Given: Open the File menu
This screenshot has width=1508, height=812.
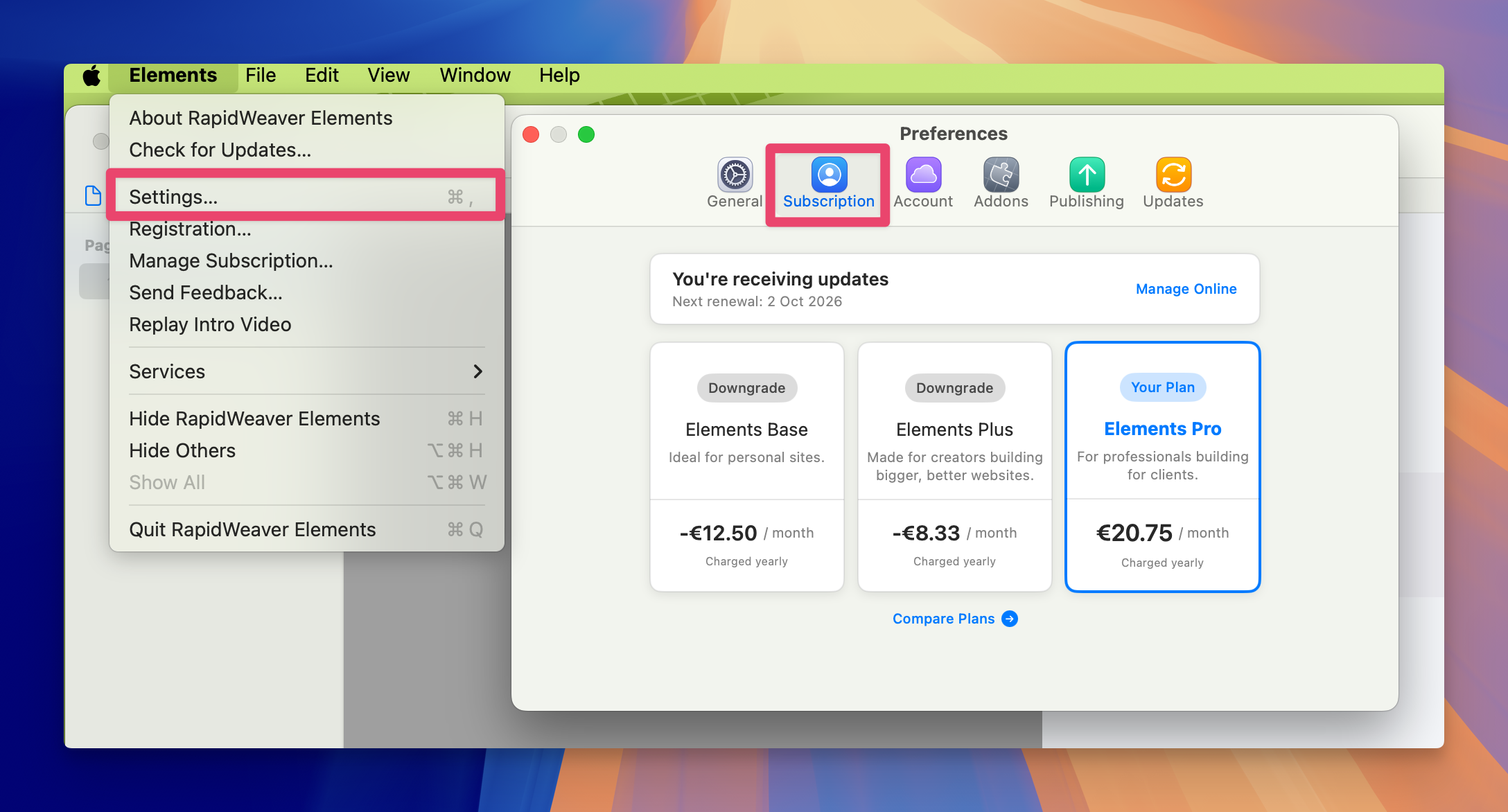Looking at the screenshot, I should tap(261, 76).
